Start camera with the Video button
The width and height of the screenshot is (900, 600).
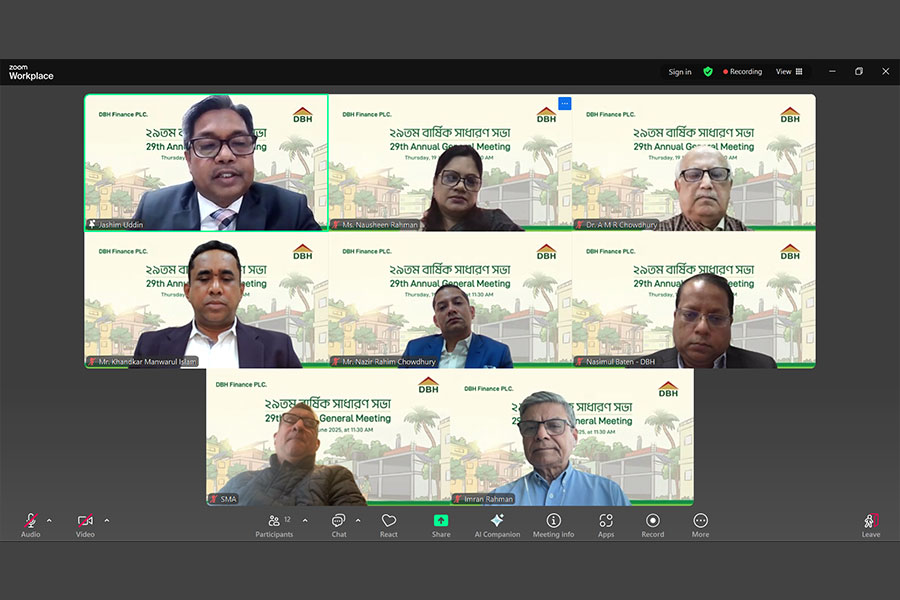tap(86, 522)
